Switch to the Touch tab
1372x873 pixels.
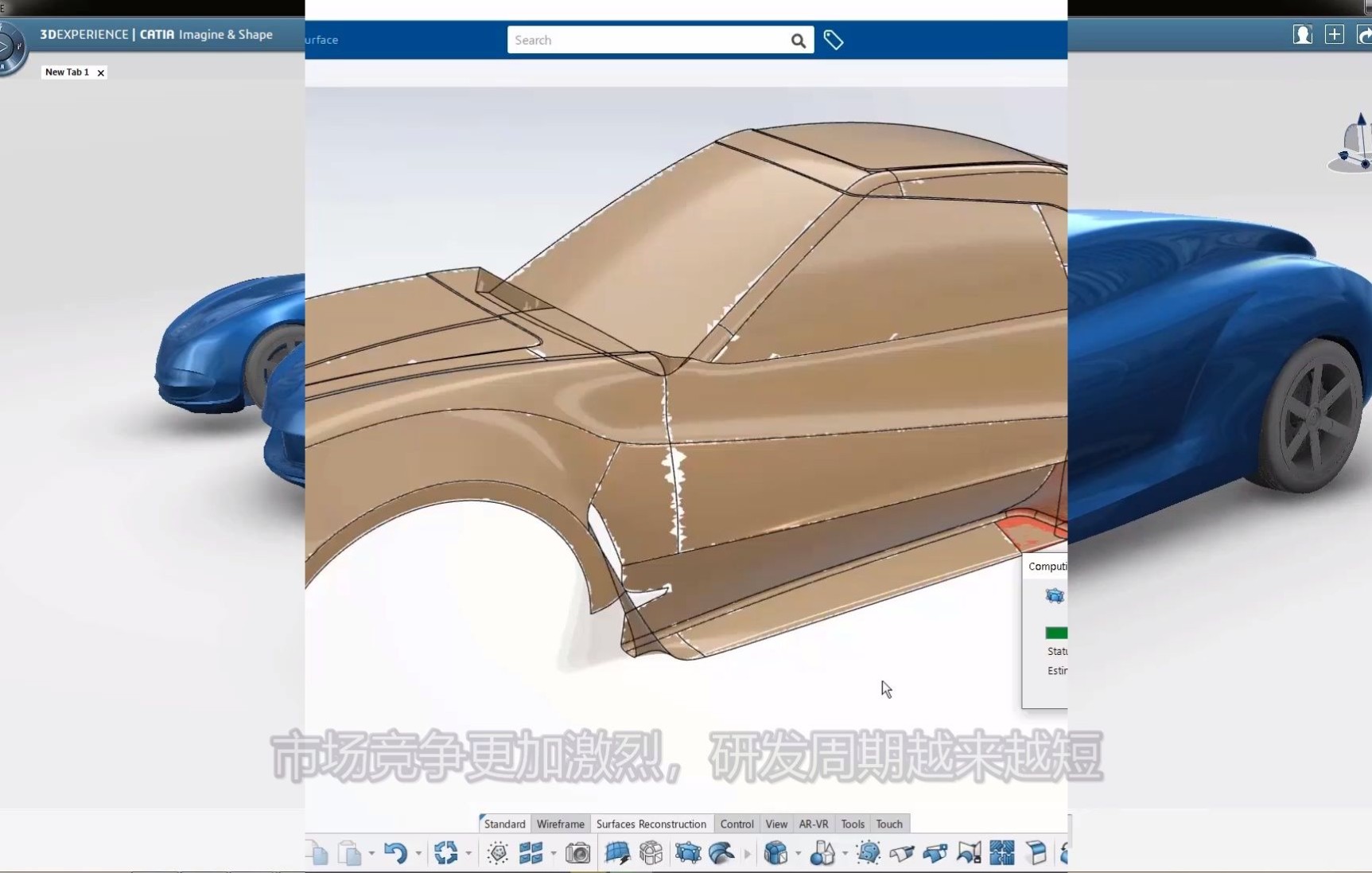coord(889,824)
